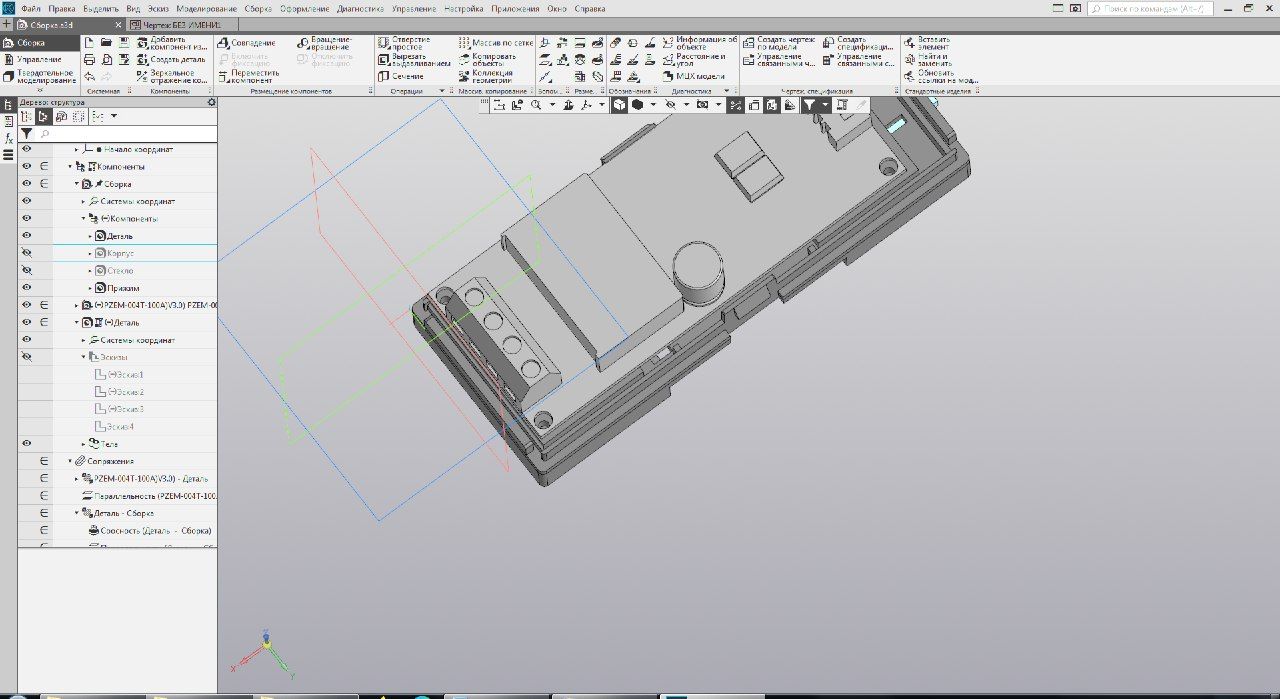Collapse the 'Эскизы' tree node

coord(84,357)
